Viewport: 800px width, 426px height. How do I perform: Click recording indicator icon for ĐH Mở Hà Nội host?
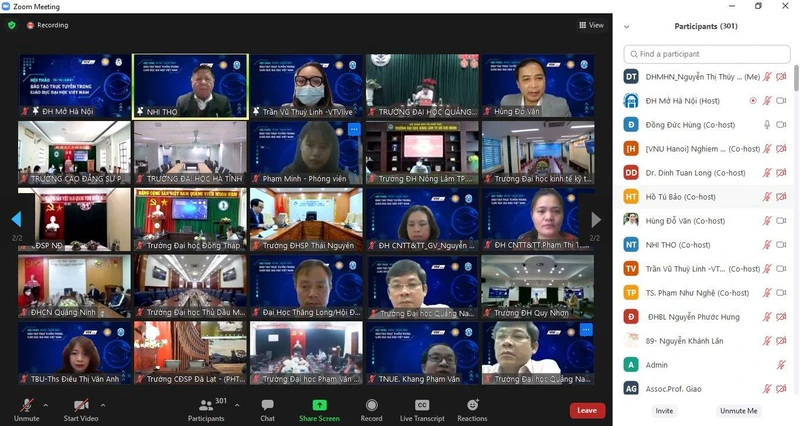click(753, 101)
